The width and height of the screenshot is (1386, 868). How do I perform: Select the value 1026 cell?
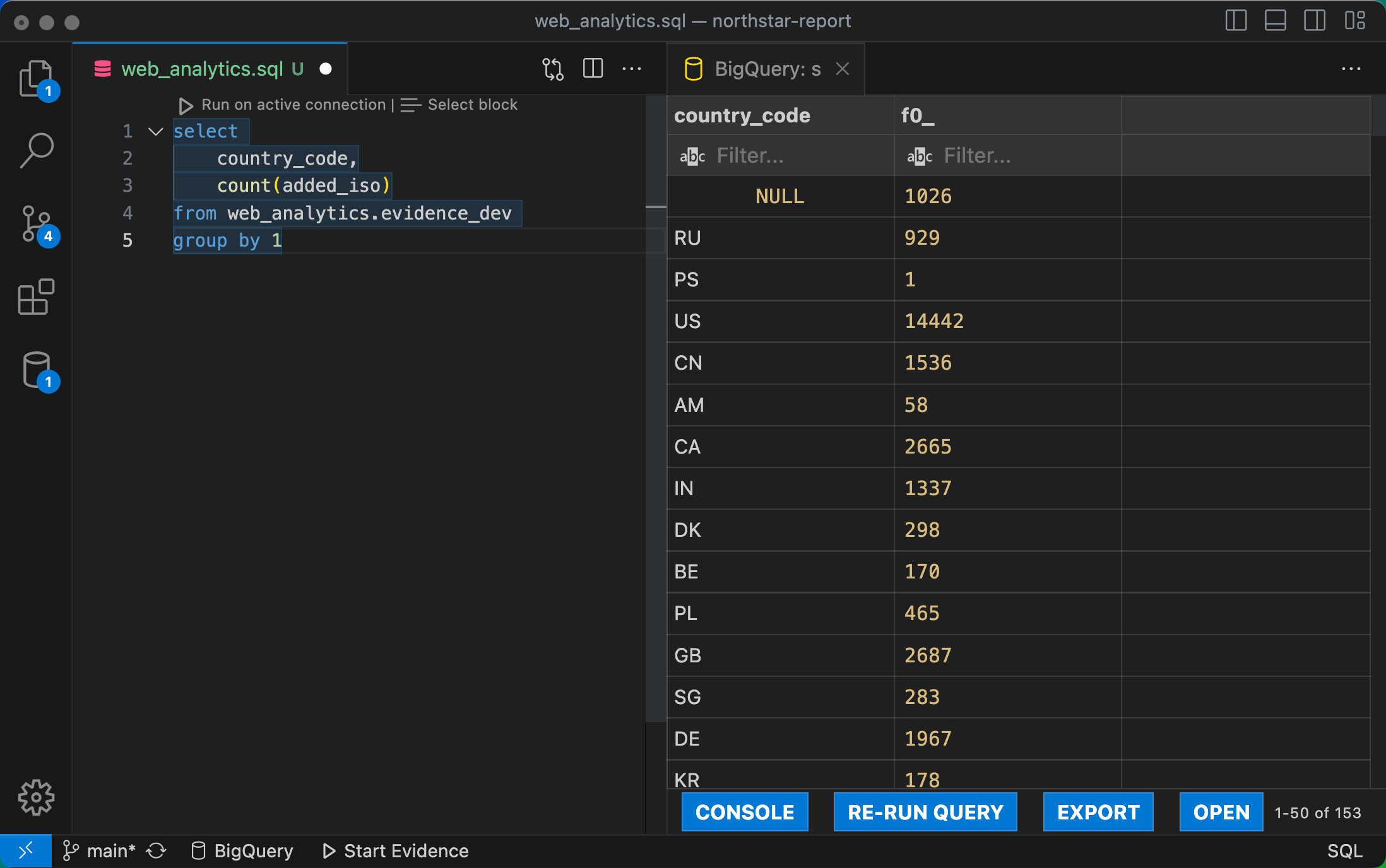[x=1007, y=197]
